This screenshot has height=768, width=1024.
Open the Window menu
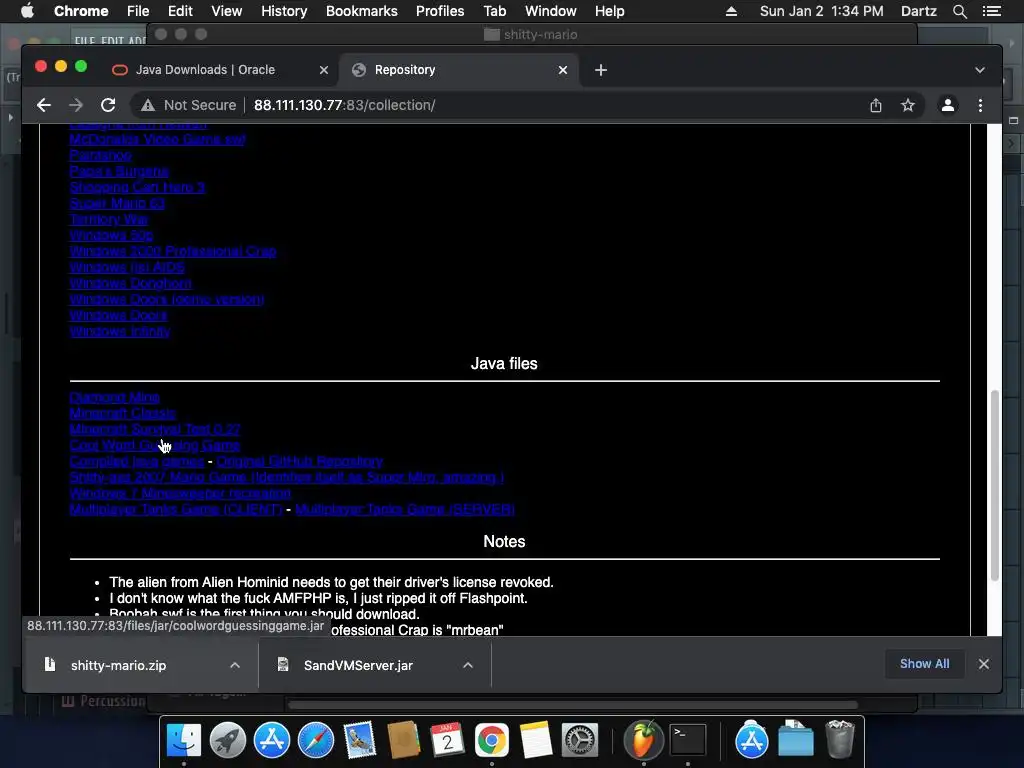point(551,11)
